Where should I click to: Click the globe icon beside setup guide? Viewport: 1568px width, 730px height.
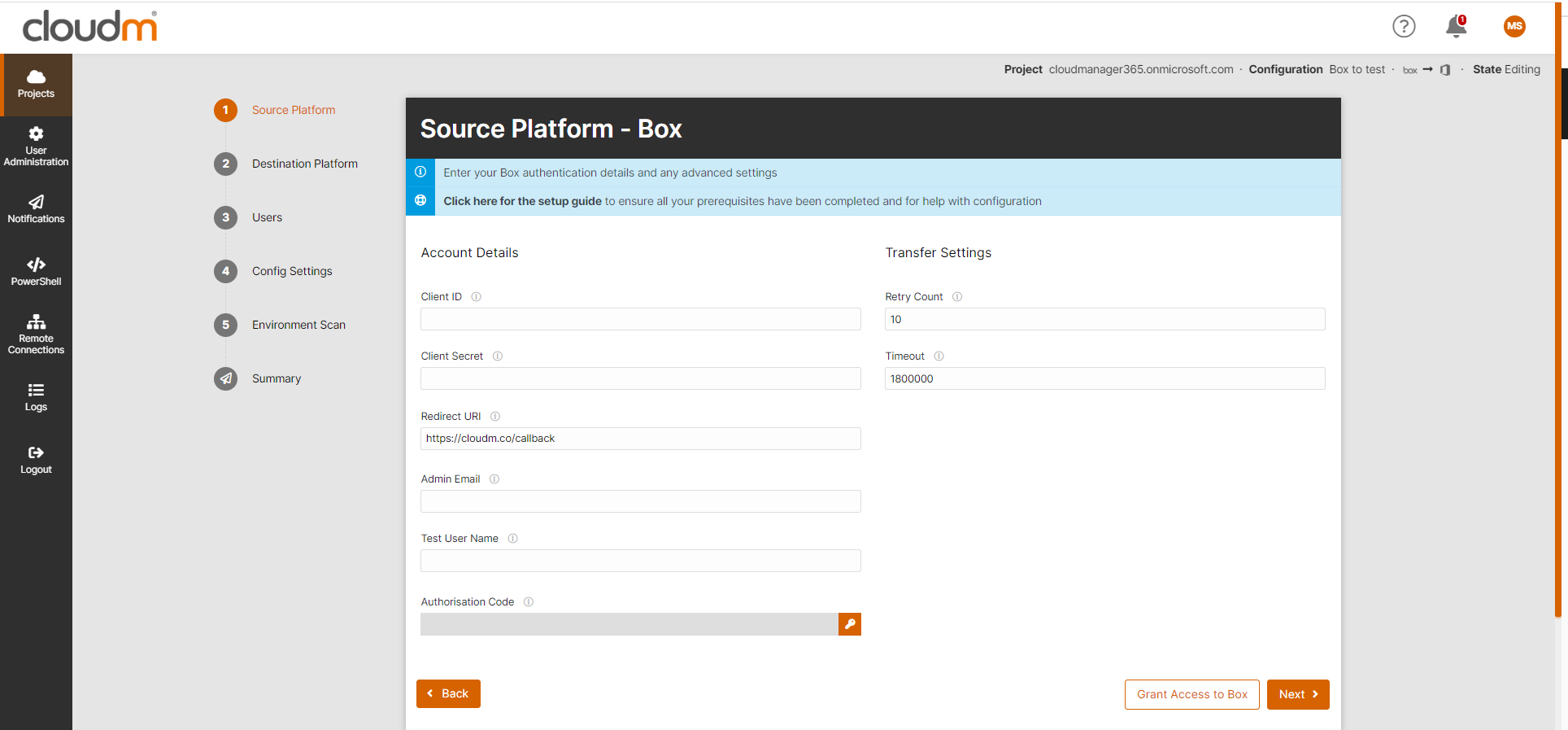(420, 200)
